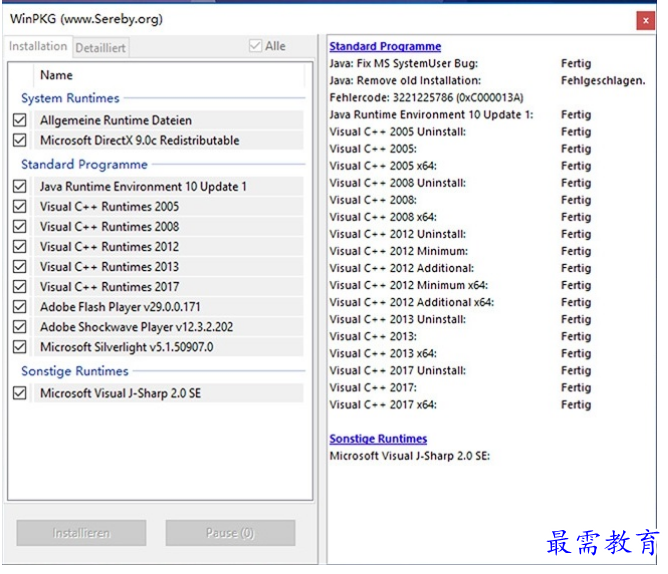668x574 pixels.
Task: Select Visual C++ Runtimes 2005 row text
Action: click(109, 206)
